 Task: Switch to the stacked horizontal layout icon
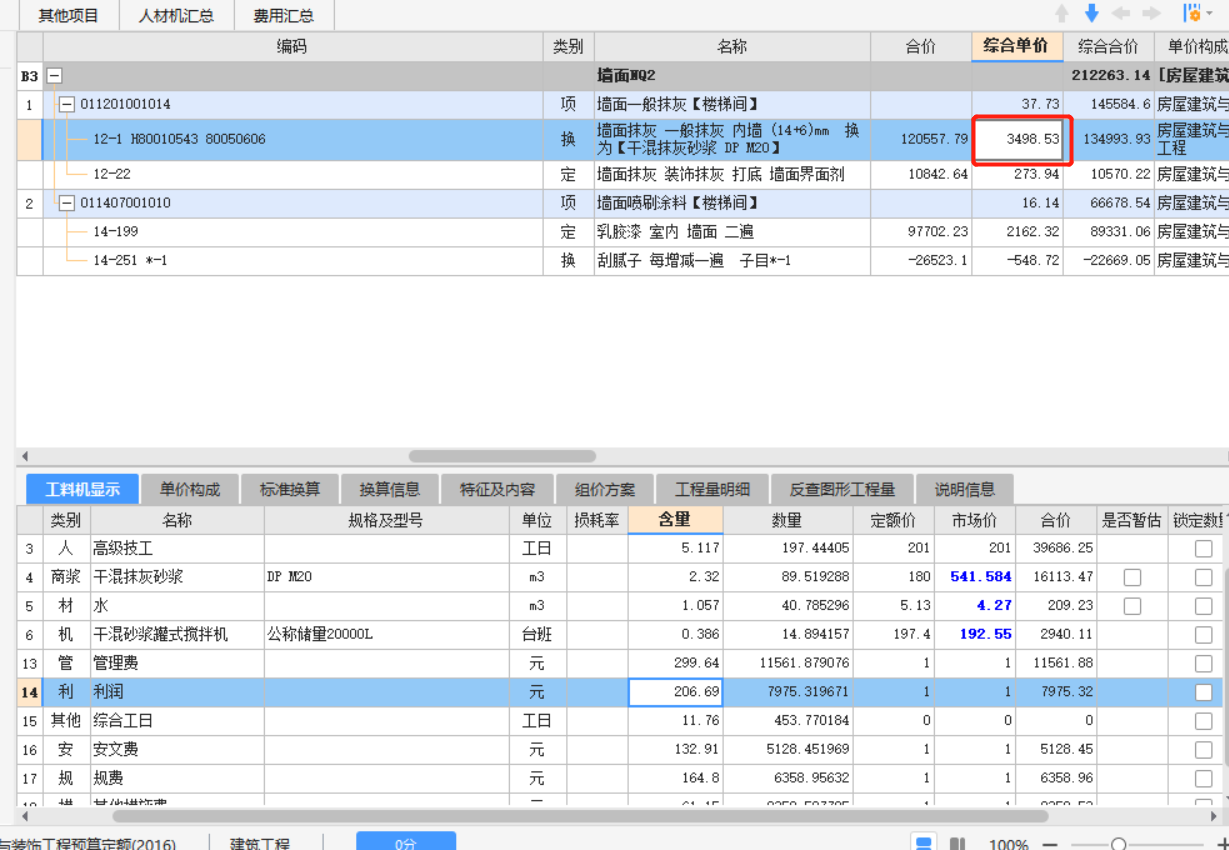tap(926, 843)
